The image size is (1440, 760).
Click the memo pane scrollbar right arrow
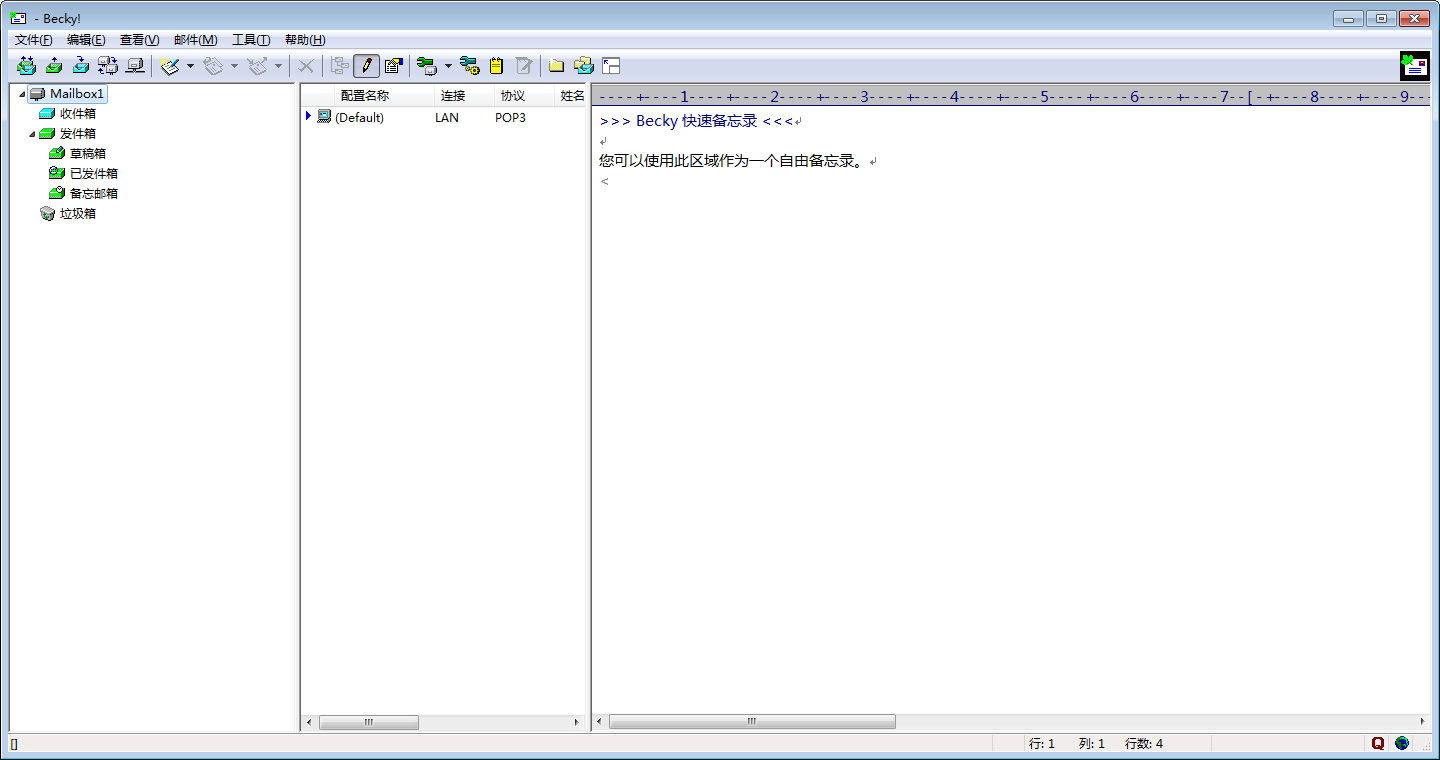(1422, 722)
